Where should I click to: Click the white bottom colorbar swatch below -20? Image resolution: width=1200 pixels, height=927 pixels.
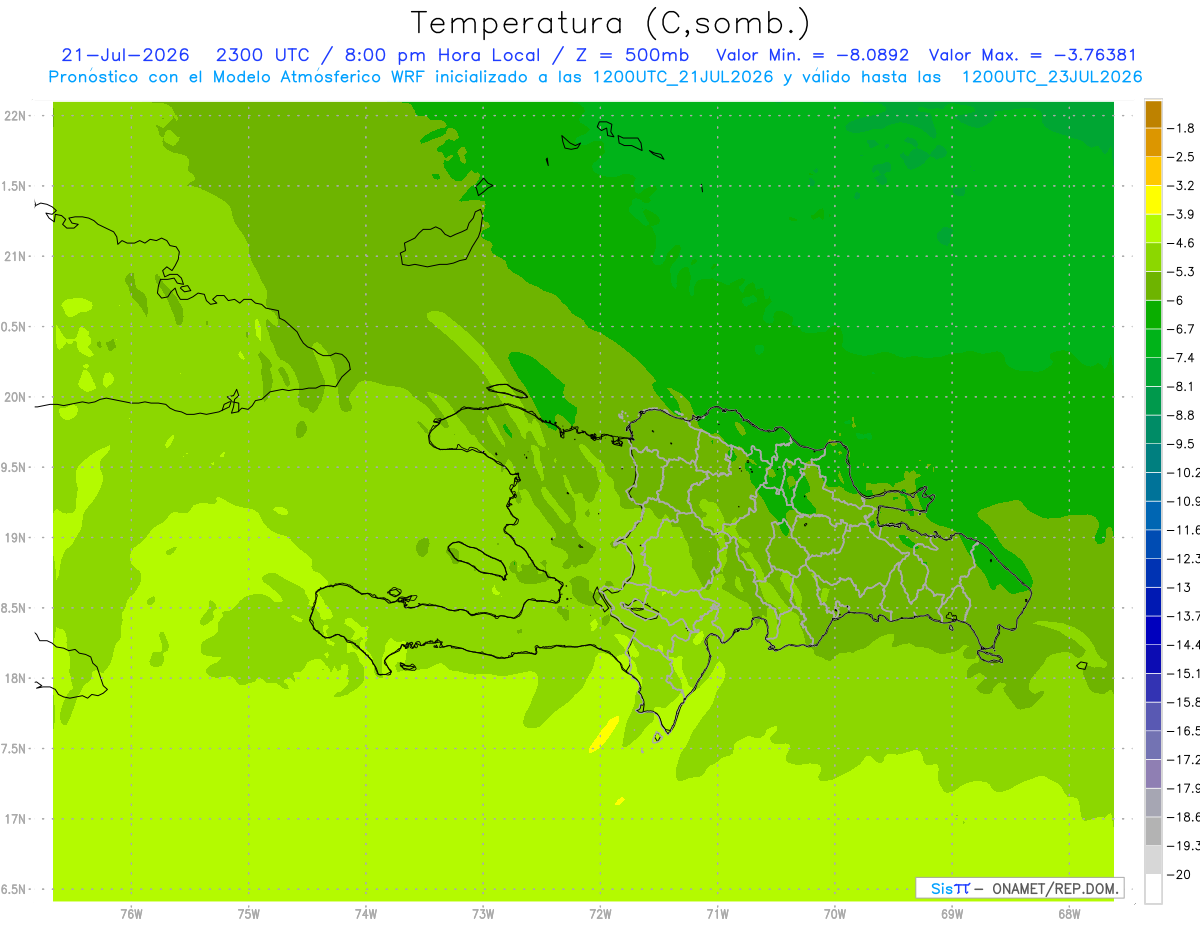[1153, 888]
